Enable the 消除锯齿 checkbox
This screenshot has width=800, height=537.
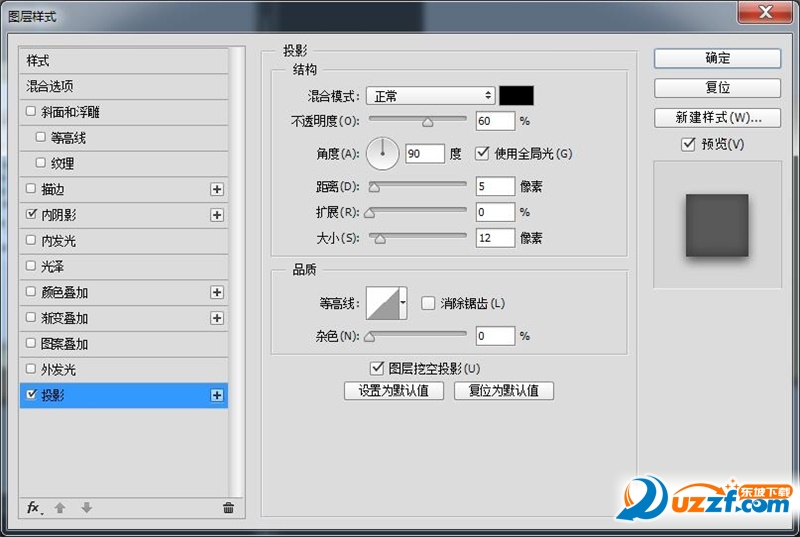click(428, 303)
